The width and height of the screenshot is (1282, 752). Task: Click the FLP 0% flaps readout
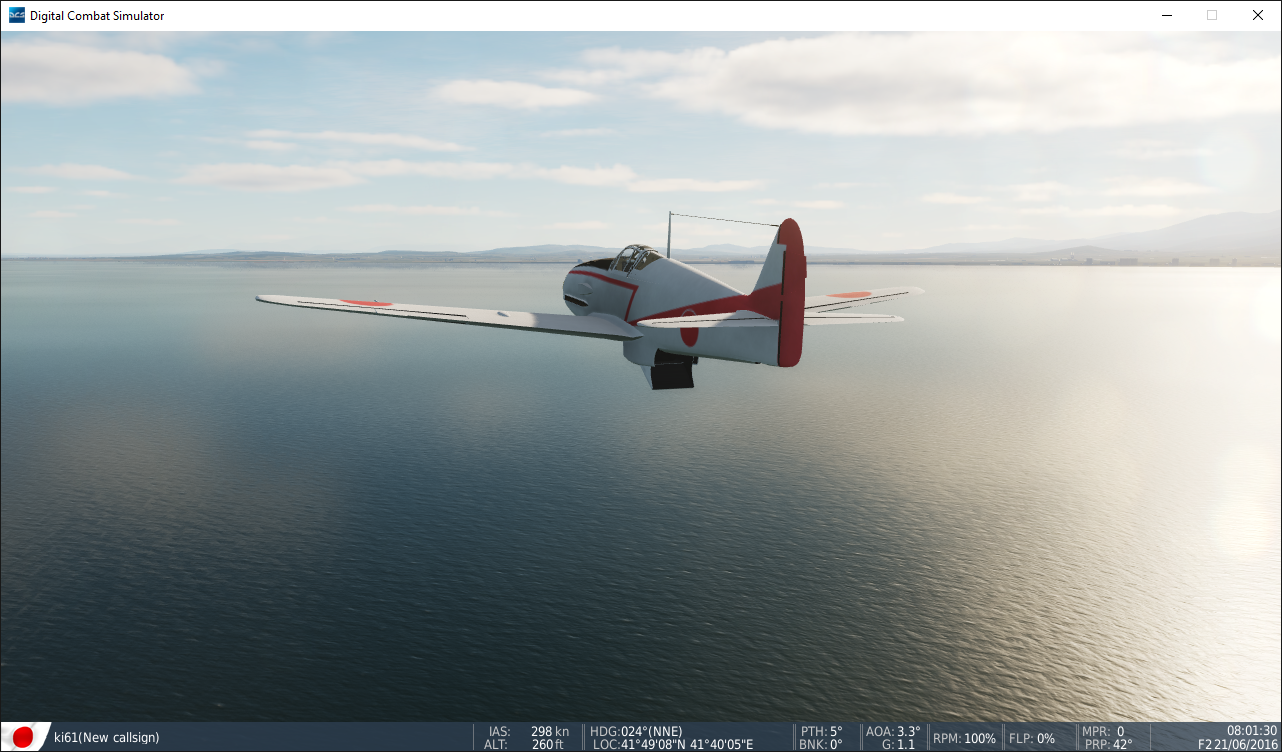point(1031,738)
